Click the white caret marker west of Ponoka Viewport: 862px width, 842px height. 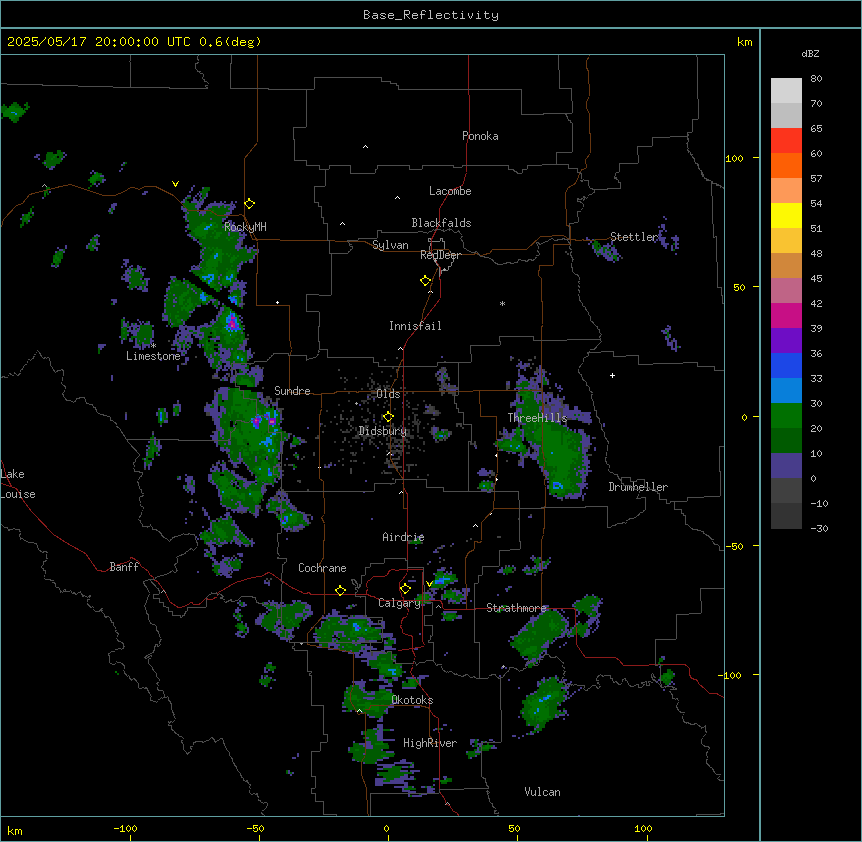pos(365,147)
